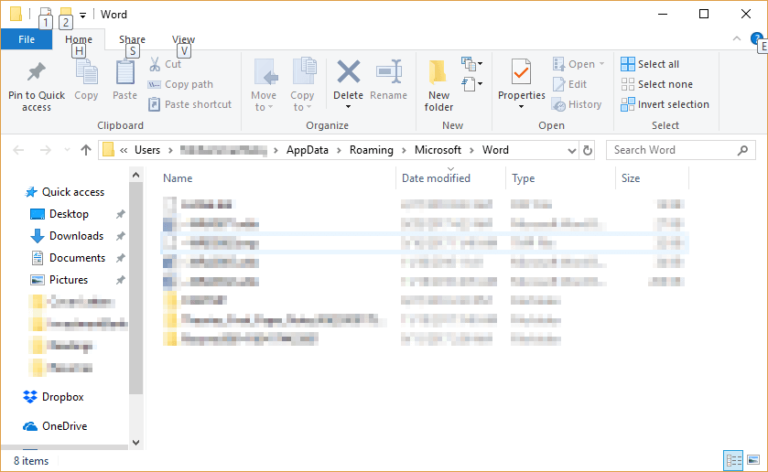Image resolution: width=768 pixels, height=472 pixels.
Task: Switch to the Share ribbon tab
Action: (132, 39)
